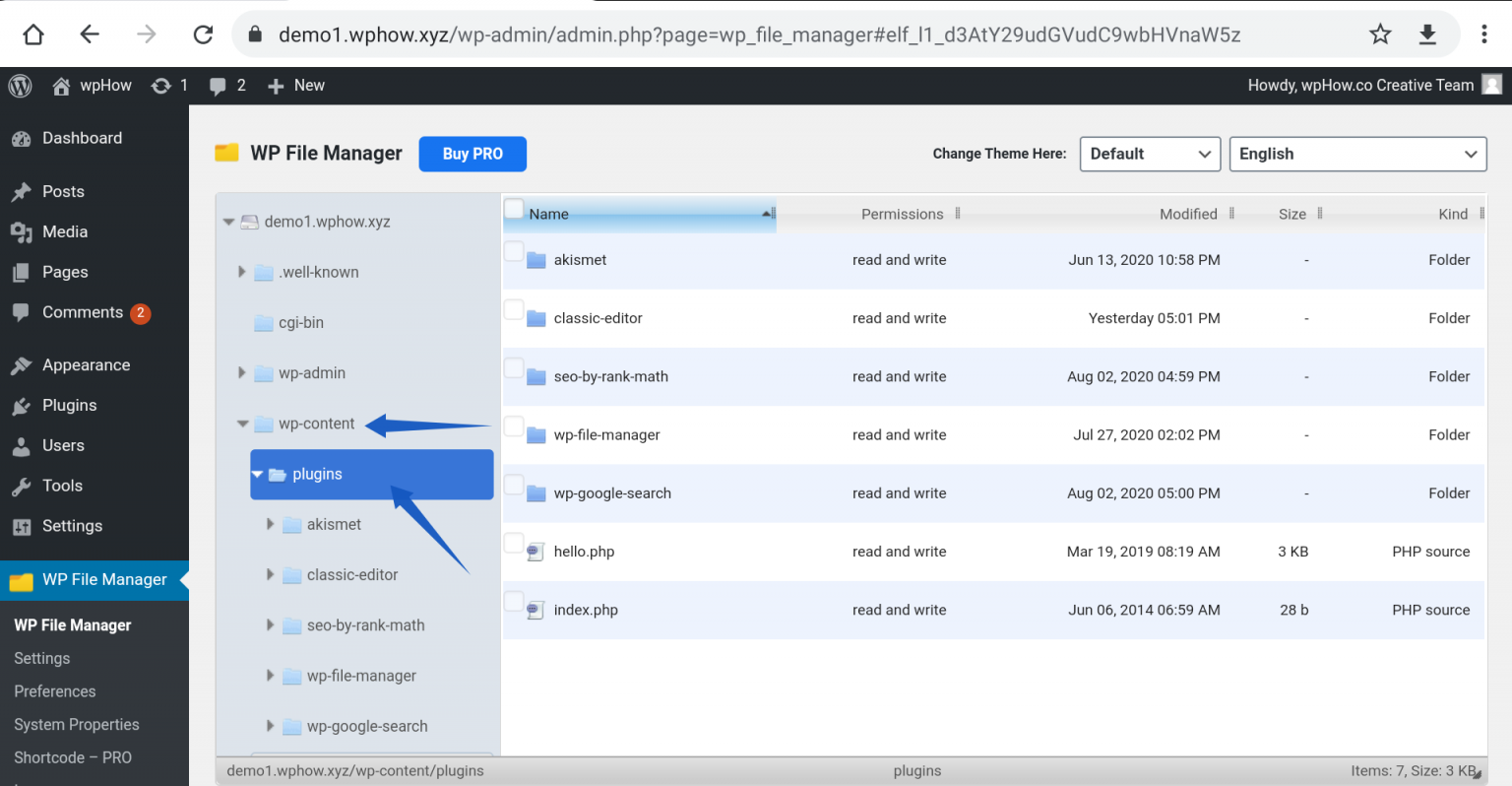Bookmark page with the star icon
This screenshot has height=786, width=1512.
[x=1380, y=34]
